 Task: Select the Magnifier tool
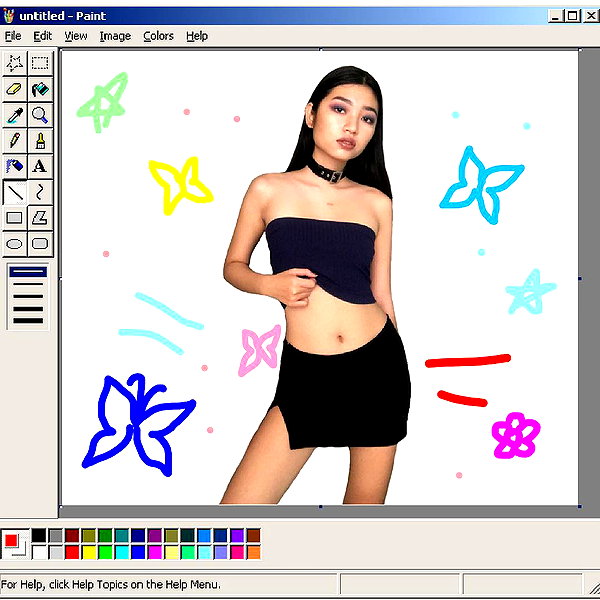tap(40, 115)
